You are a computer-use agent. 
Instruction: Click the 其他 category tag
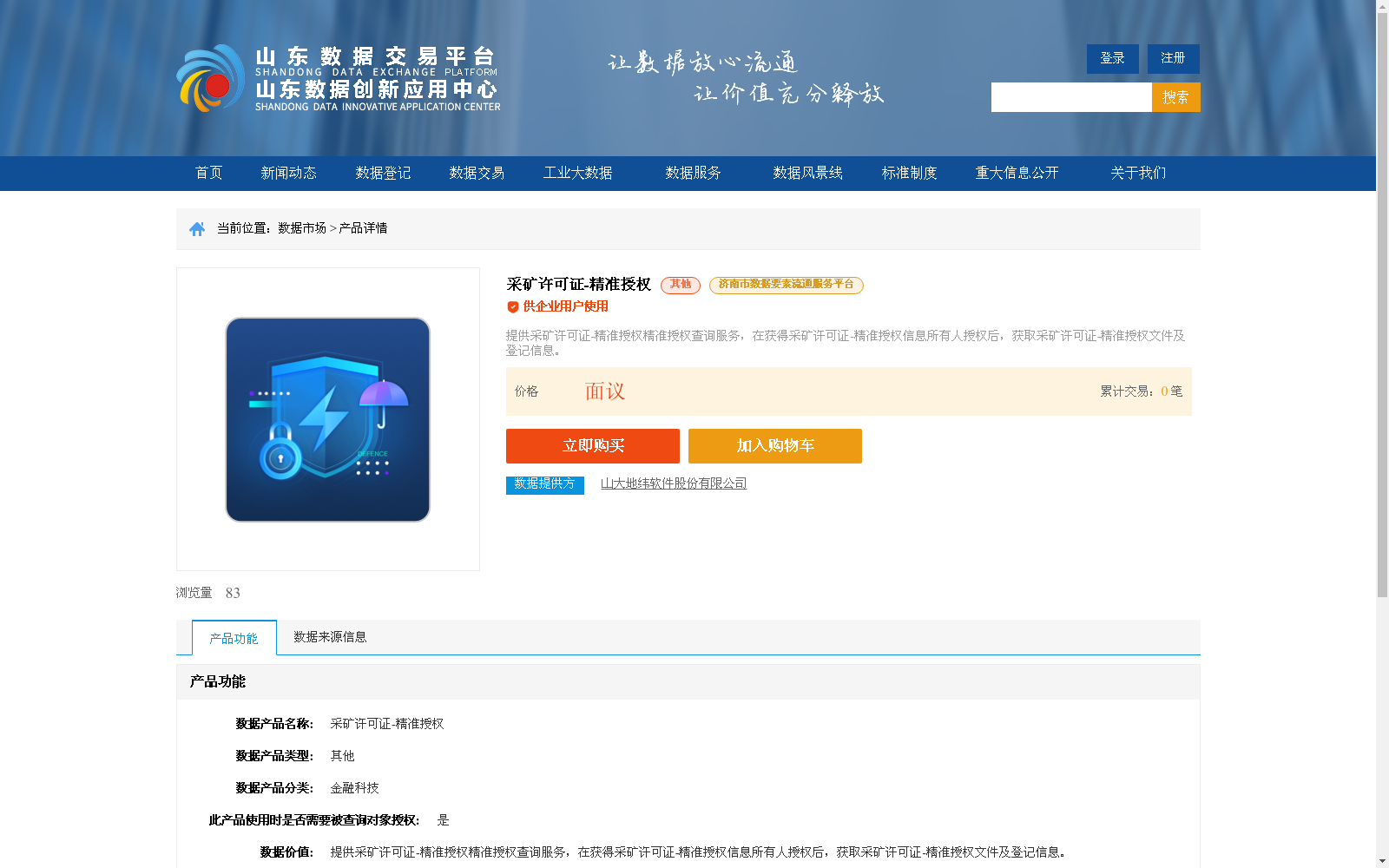pyautogui.click(x=681, y=285)
